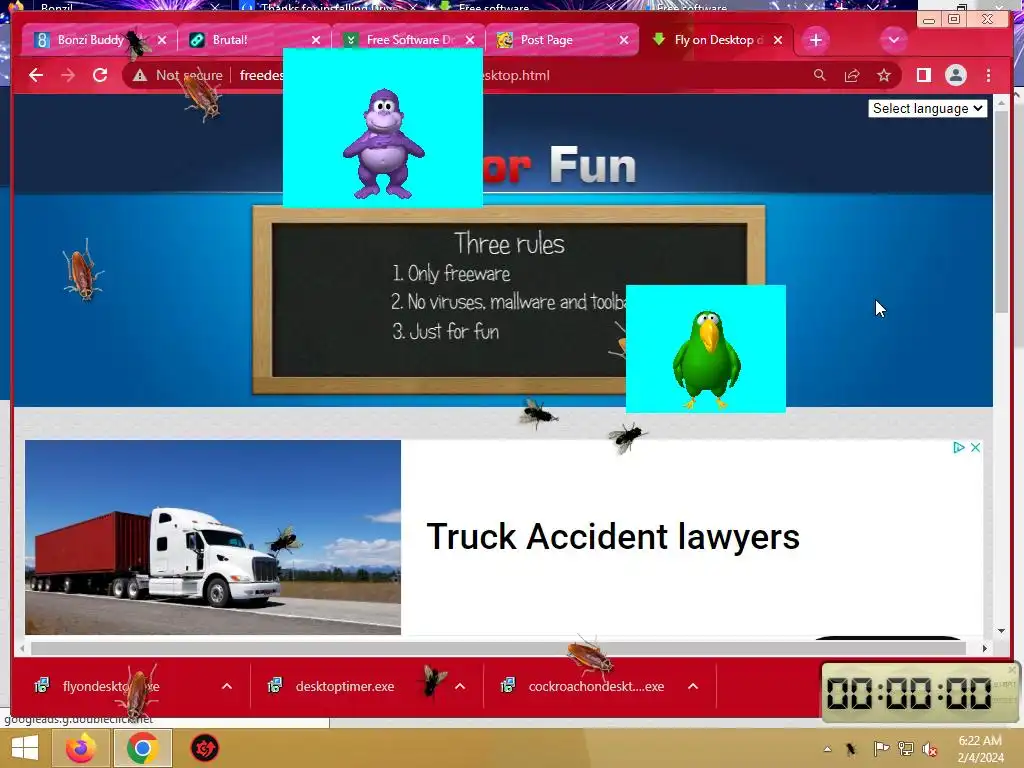Switch to the Bonzi Buddy tab
The width and height of the screenshot is (1024, 768).
[91, 40]
